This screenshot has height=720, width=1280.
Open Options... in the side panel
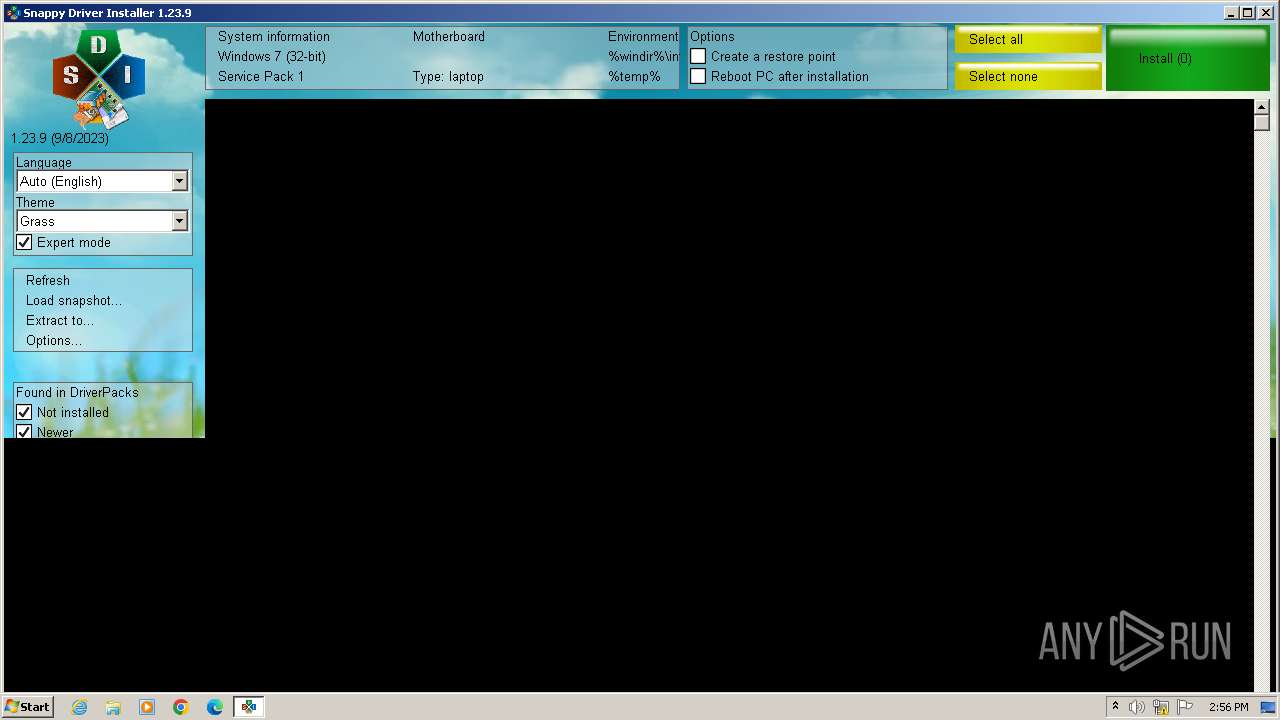tap(54, 340)
